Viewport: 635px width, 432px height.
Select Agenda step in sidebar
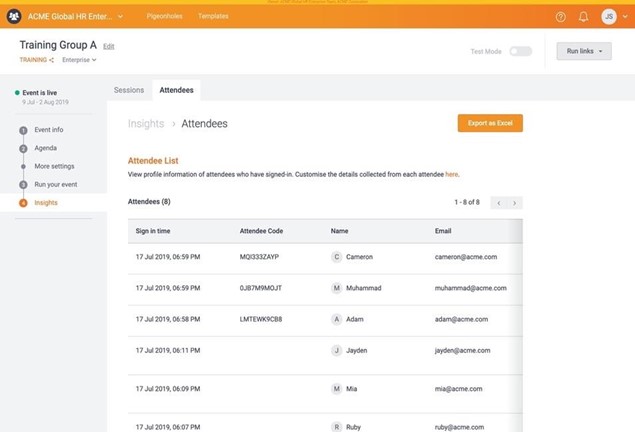[45, 148]
